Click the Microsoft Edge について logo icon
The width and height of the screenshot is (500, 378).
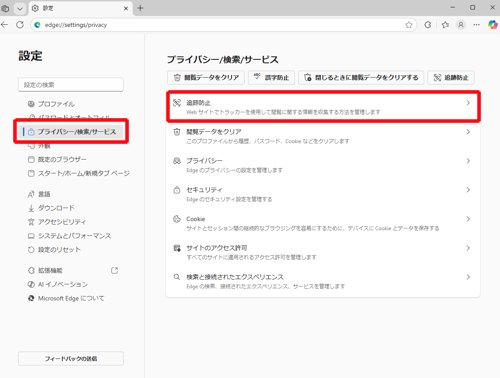[31, 298]
